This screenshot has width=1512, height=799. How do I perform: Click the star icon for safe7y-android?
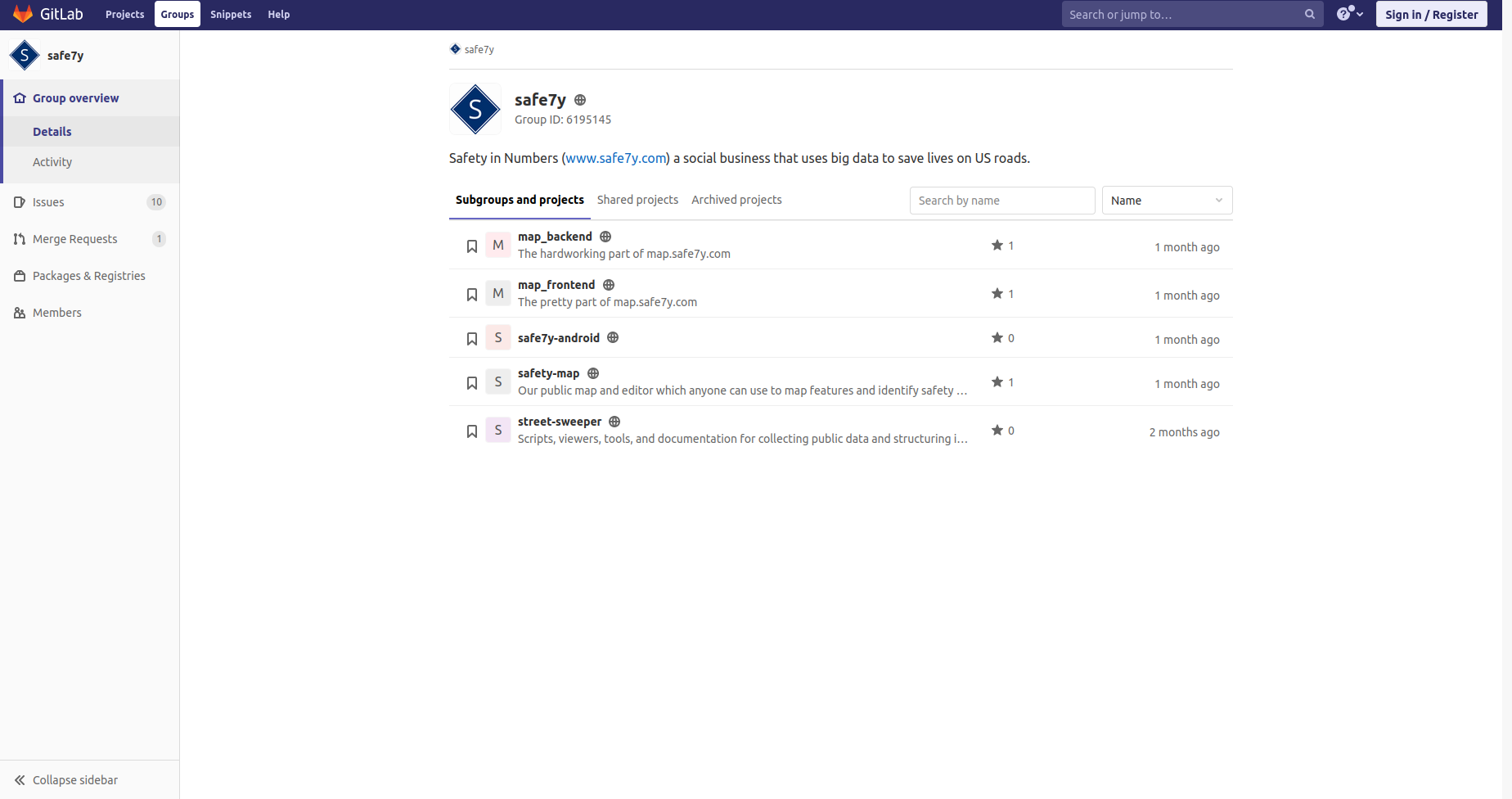(x=997, y=337)
